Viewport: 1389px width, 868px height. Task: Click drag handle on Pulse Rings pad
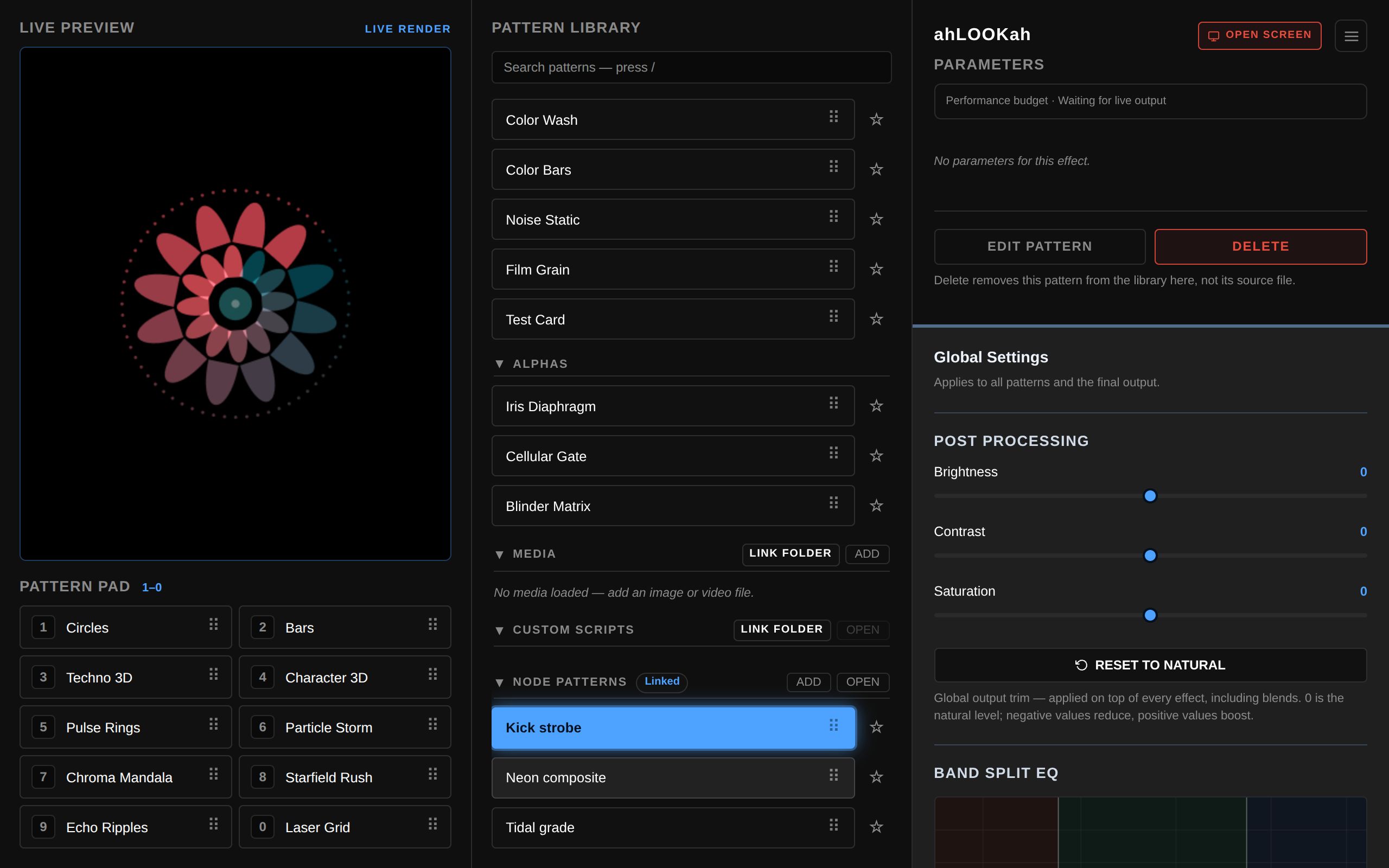tap(214, 724)
